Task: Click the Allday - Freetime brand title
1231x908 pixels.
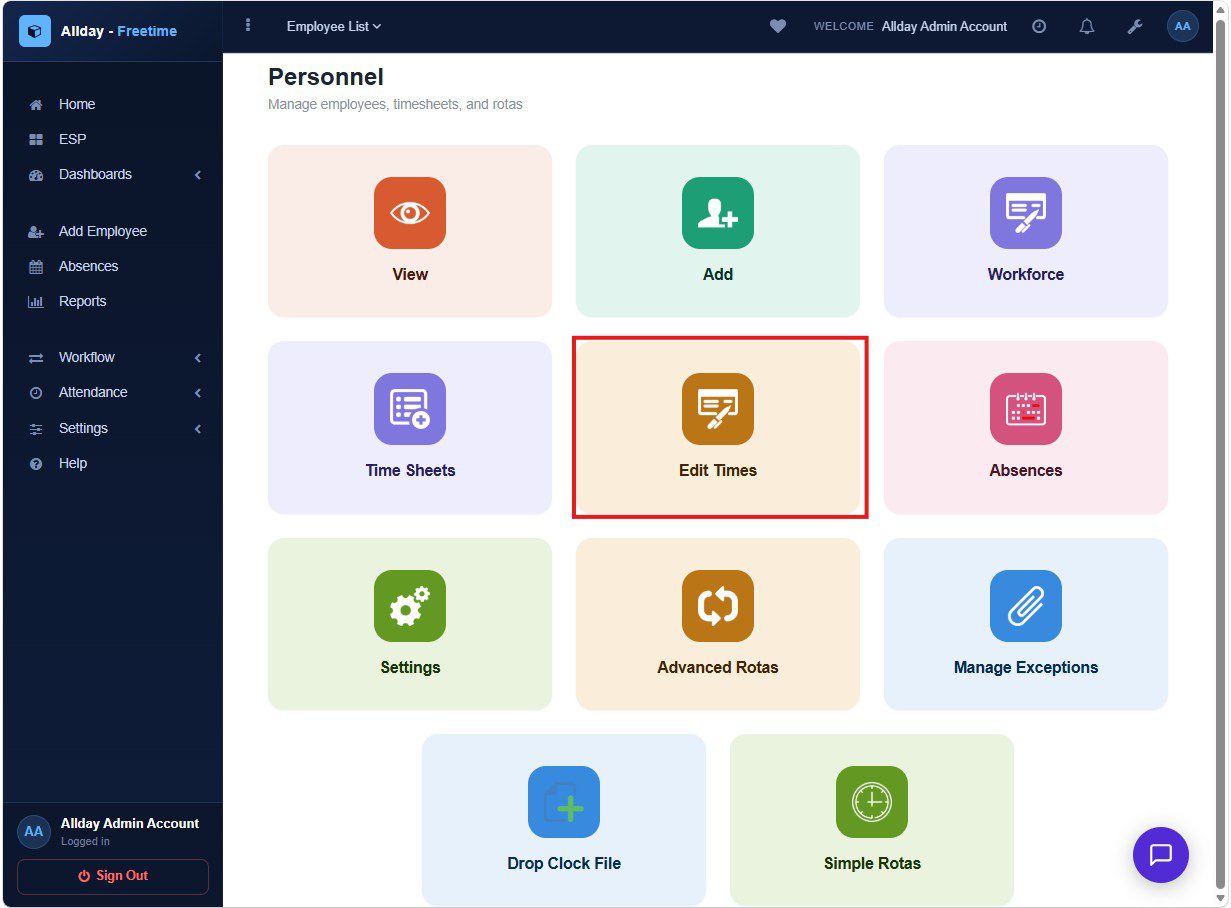Action: pos(119,31)
